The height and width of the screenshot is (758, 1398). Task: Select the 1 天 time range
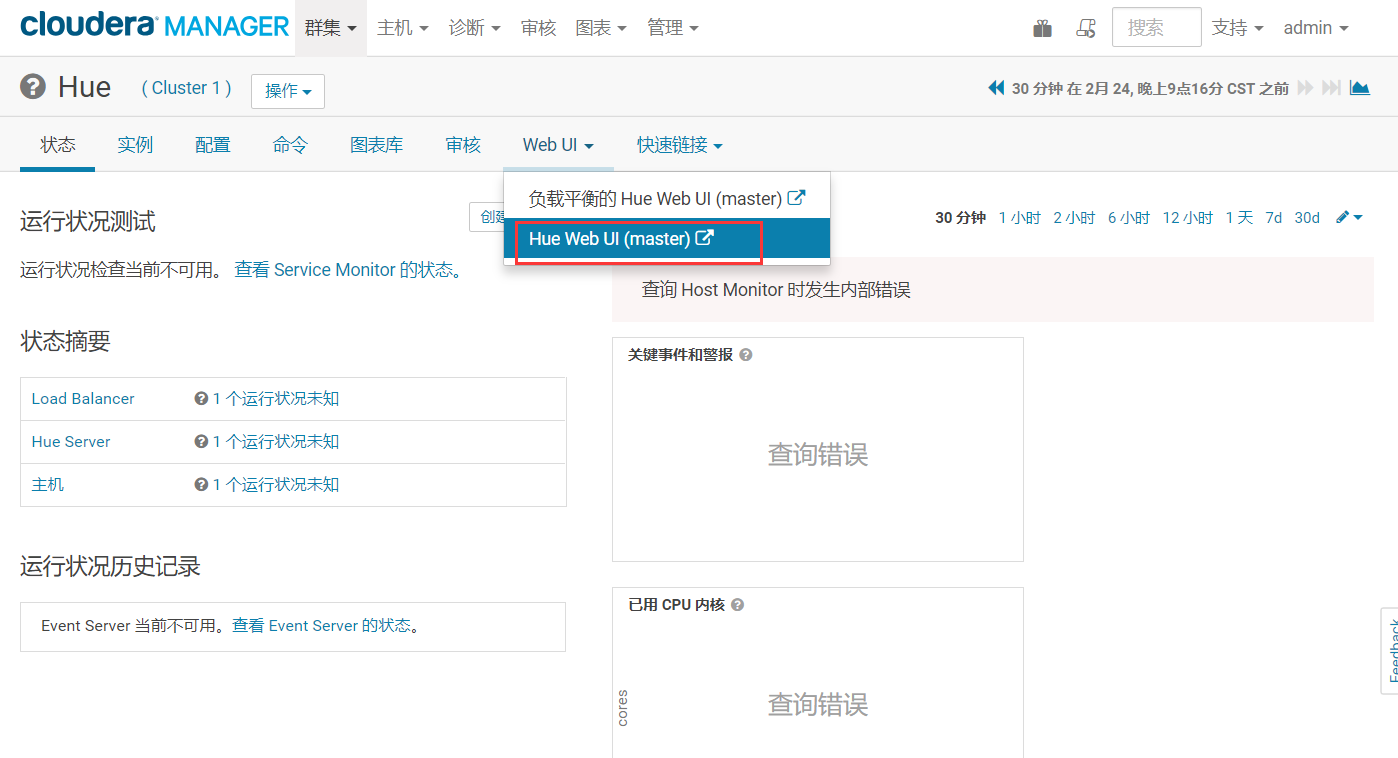point(1239,217)
